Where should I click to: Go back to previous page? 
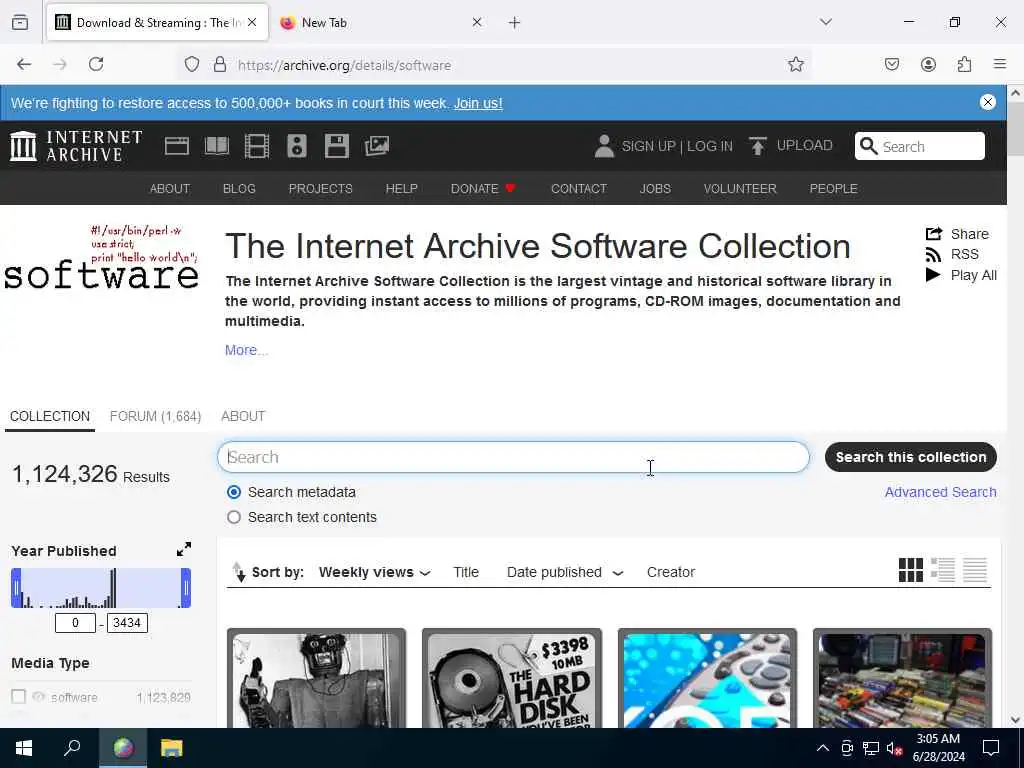pos(24,64)
